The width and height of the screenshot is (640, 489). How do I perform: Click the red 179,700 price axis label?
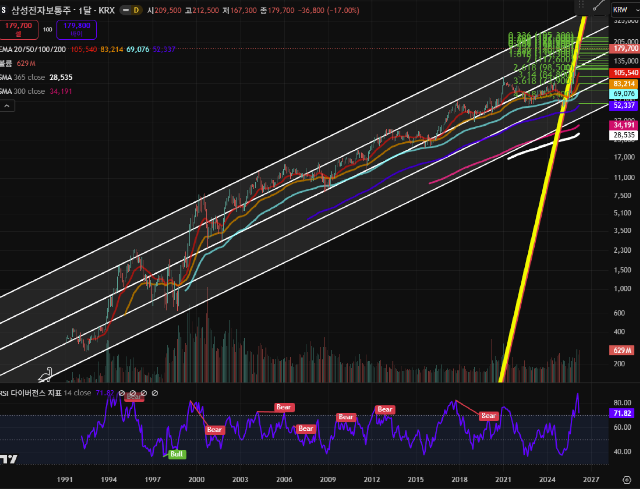[624, 49]
